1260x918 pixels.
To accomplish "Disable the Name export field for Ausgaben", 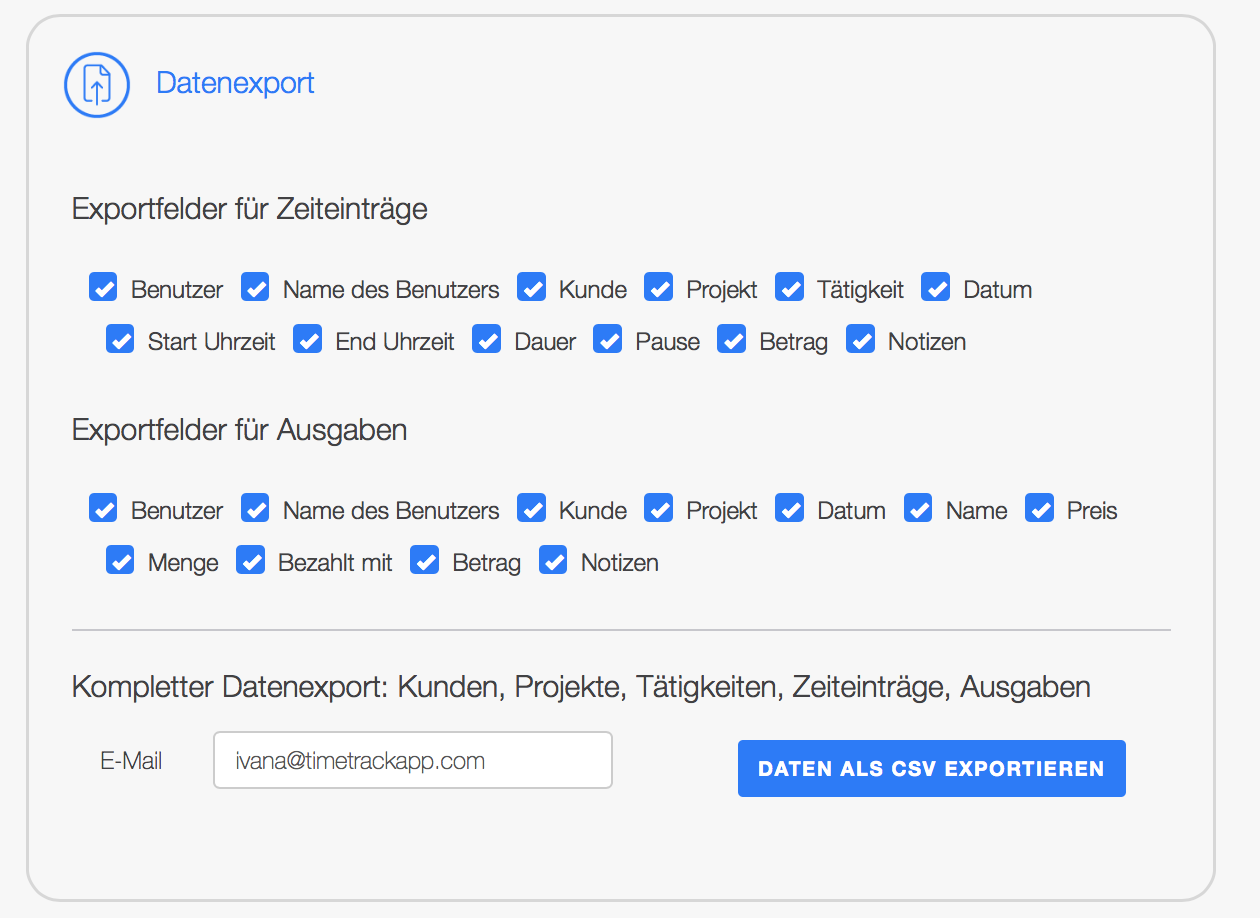I will pyautogui.click(x=919, y=508).
